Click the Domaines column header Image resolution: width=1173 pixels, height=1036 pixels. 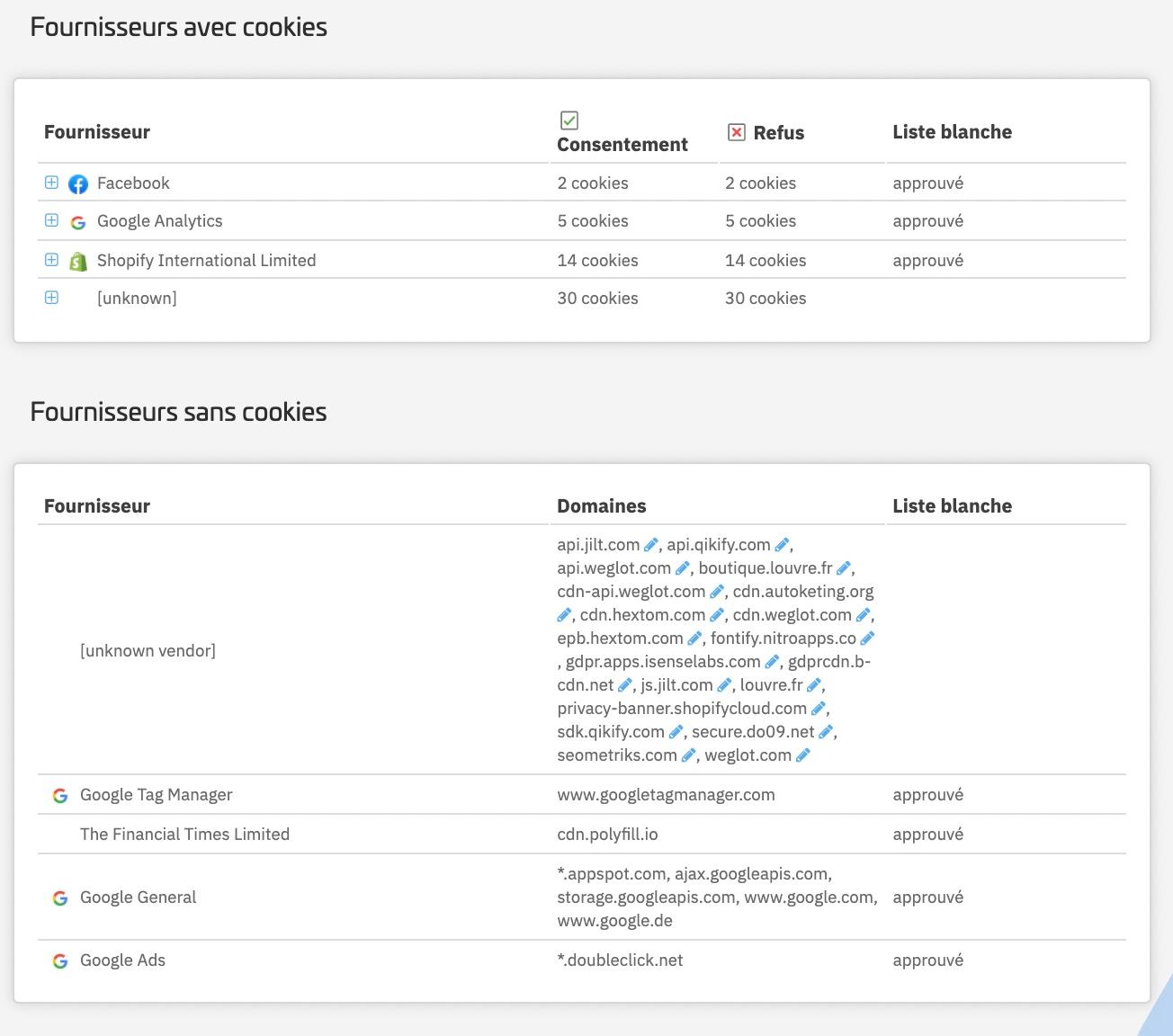[601, 505]
